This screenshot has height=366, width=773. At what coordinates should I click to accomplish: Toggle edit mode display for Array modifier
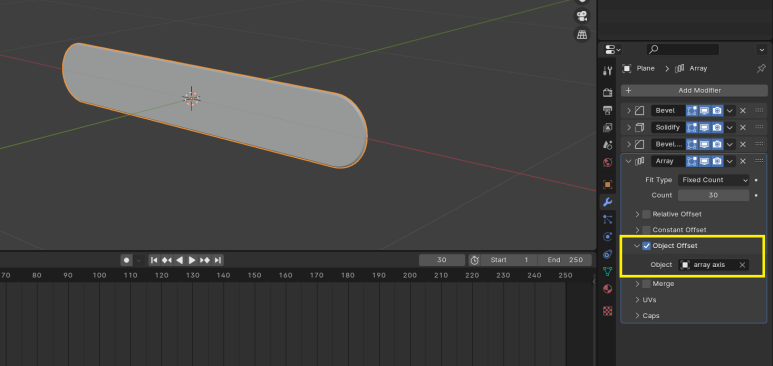(692, 161)
